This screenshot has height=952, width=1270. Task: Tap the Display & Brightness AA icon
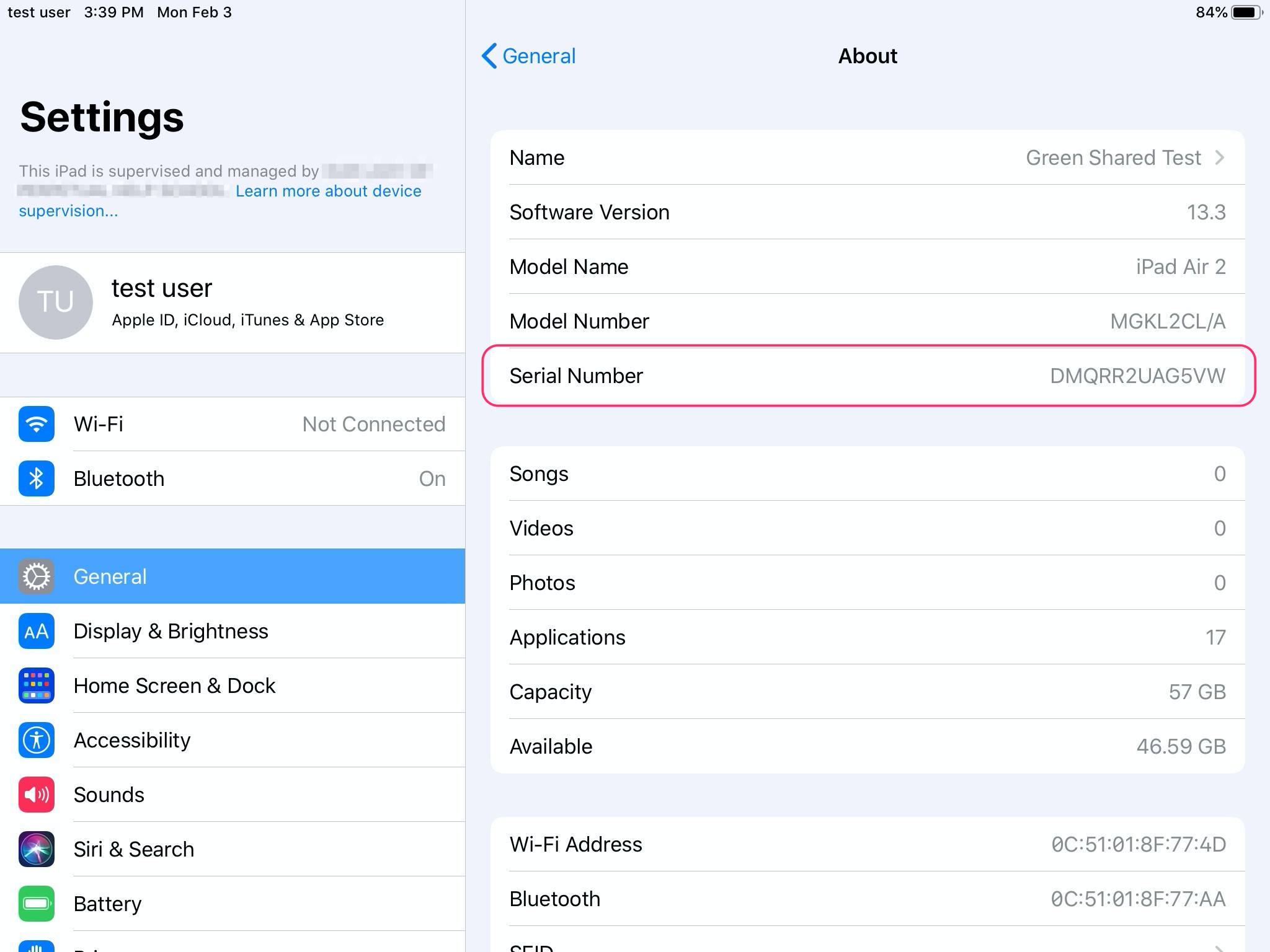pos(37,631)
